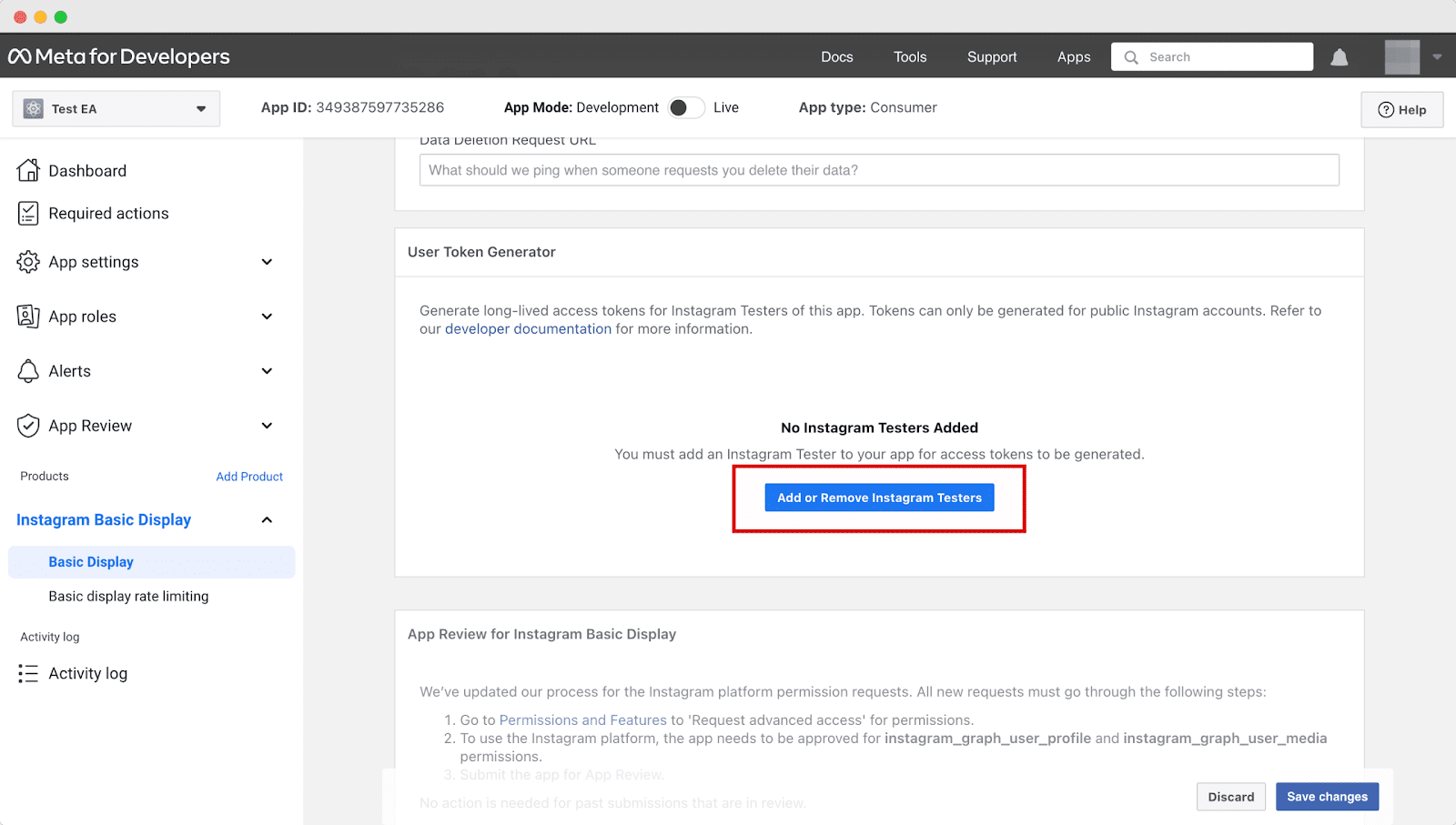The height and width of the screenshot is (825, 1456).
Task: Open the Test EA app selector dropdown
Action: (x=116, y=109)
